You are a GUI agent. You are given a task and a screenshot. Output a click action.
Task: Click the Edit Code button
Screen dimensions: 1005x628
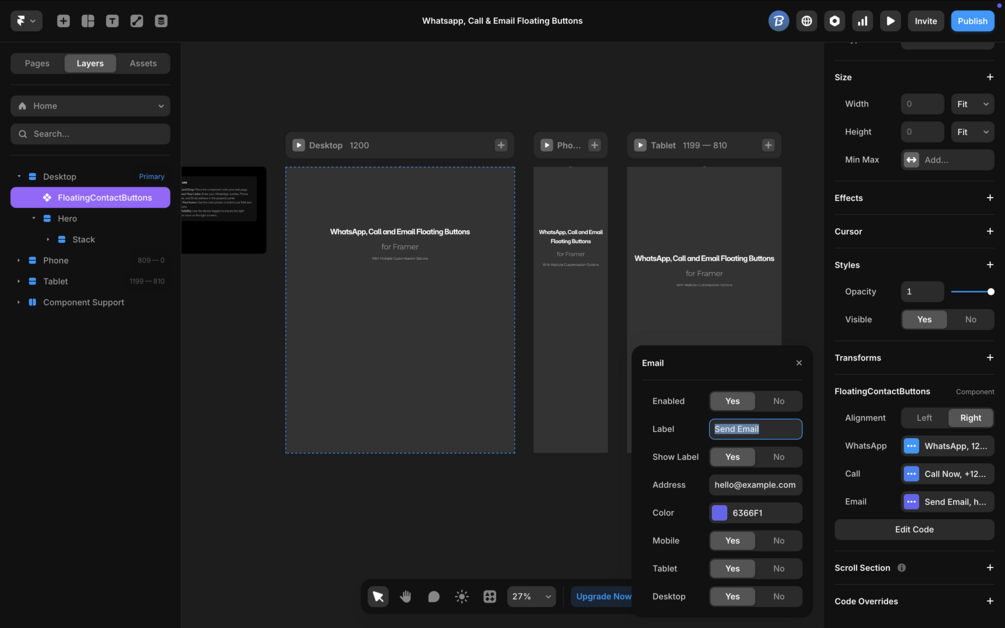(x=914, y=529)
